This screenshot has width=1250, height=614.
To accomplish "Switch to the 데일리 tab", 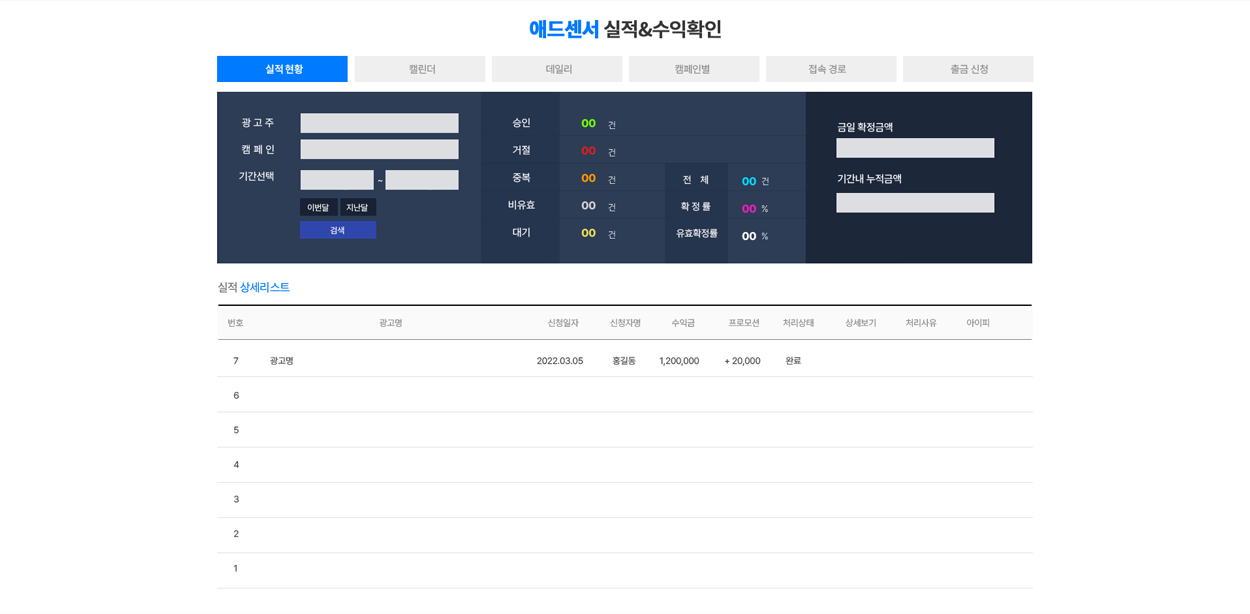I will tap(557, 69).
